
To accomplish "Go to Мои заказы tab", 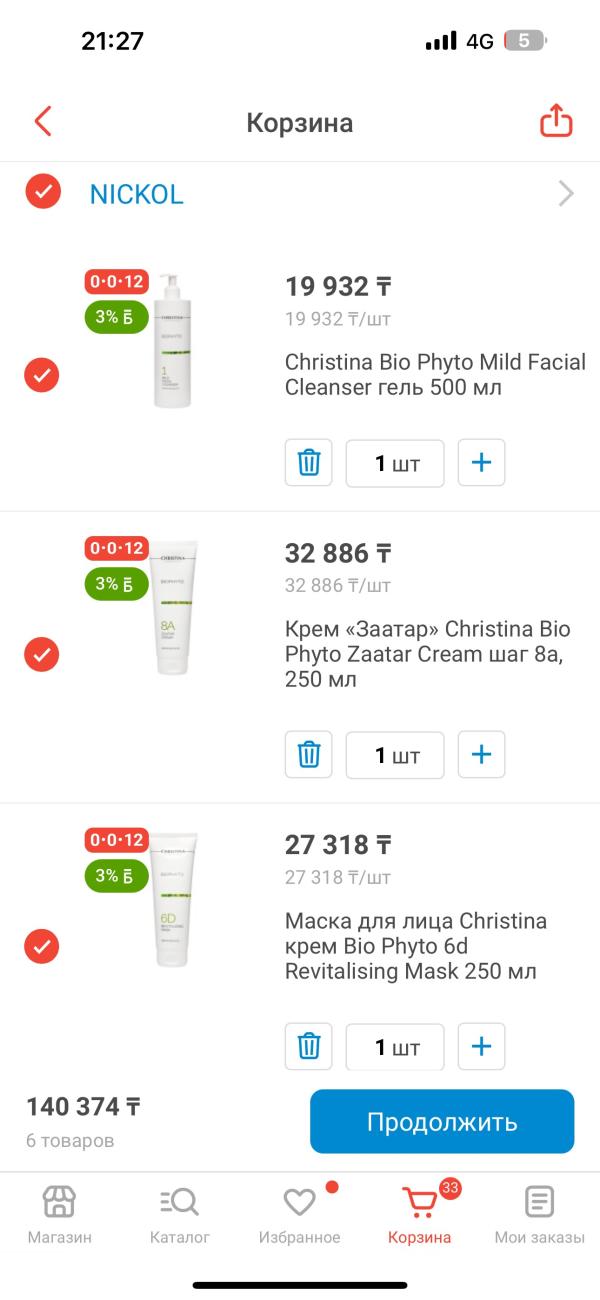I will 539,1214.
